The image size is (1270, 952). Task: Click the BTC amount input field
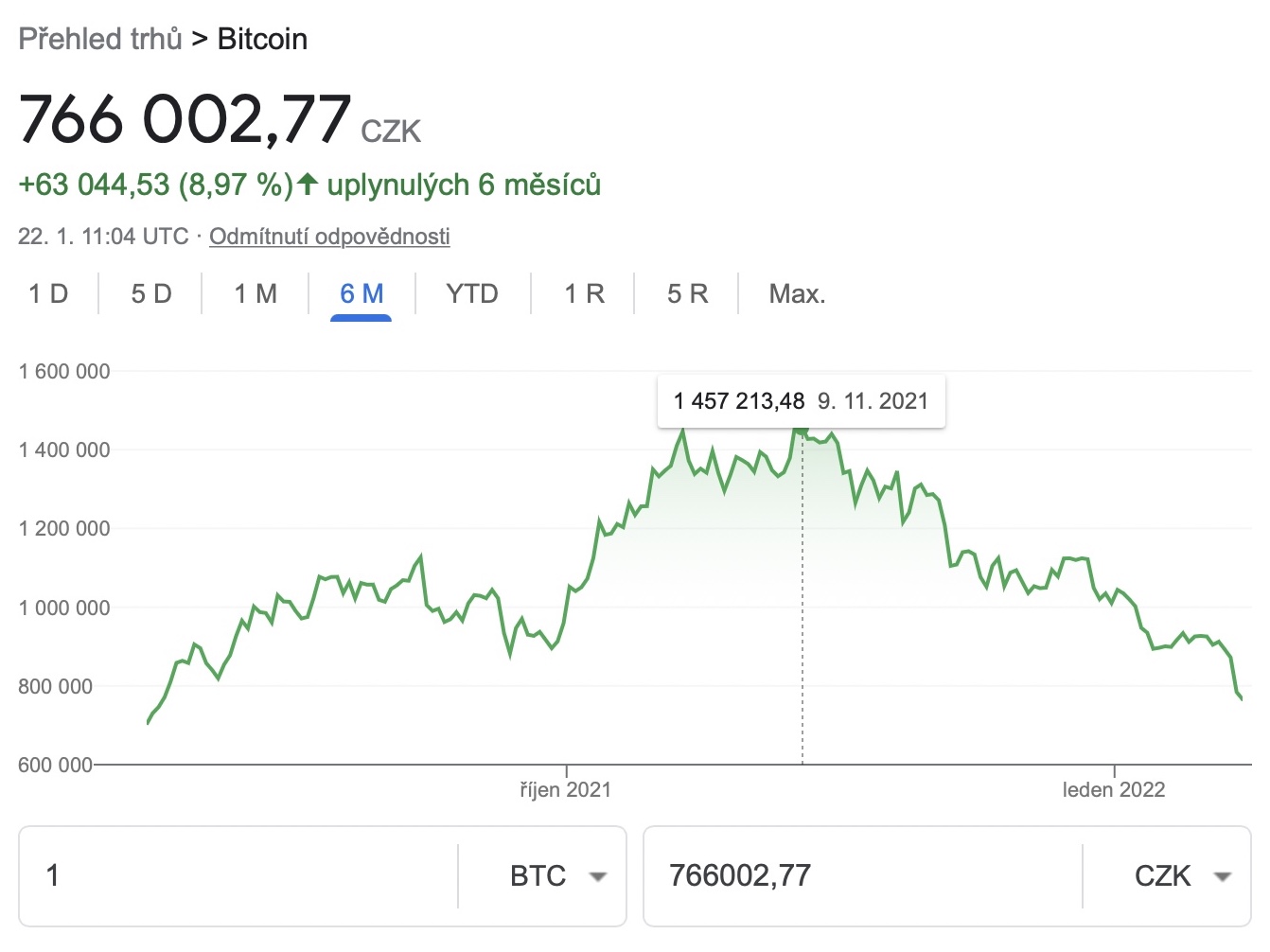coord(237,876)
